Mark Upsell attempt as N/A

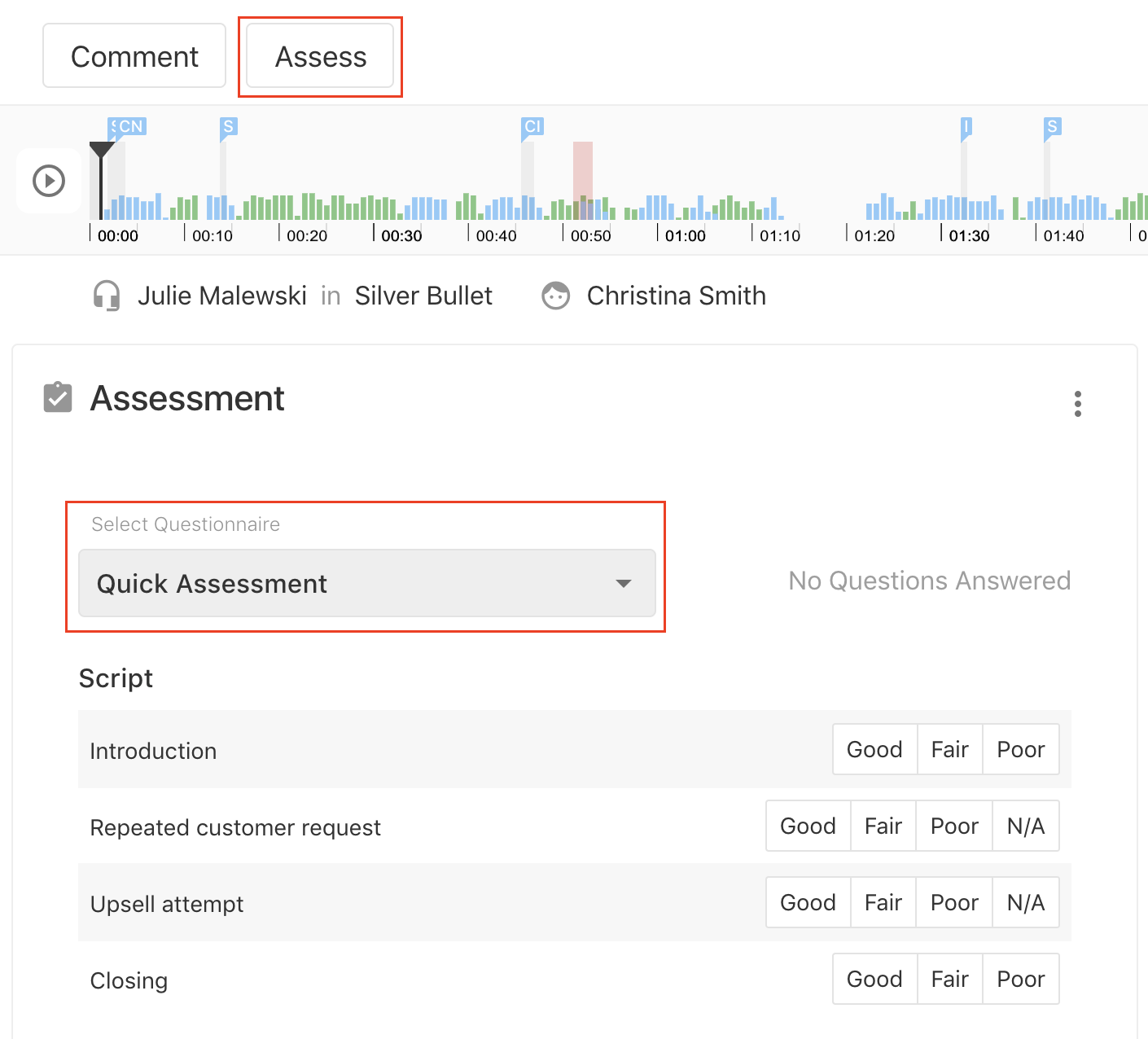(1026, 902)
